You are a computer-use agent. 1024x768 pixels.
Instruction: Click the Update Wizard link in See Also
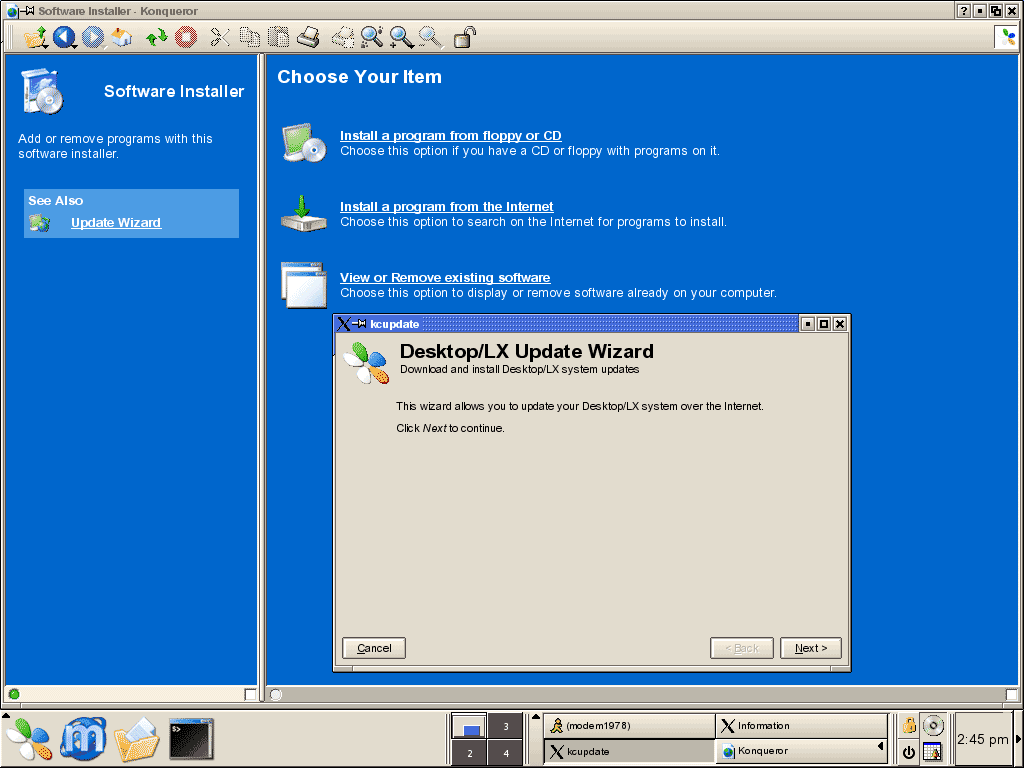[115, 223]
